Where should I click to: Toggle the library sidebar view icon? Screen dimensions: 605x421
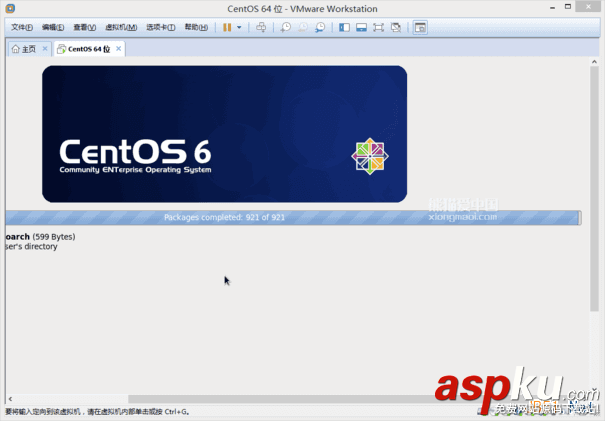(344, 27)
